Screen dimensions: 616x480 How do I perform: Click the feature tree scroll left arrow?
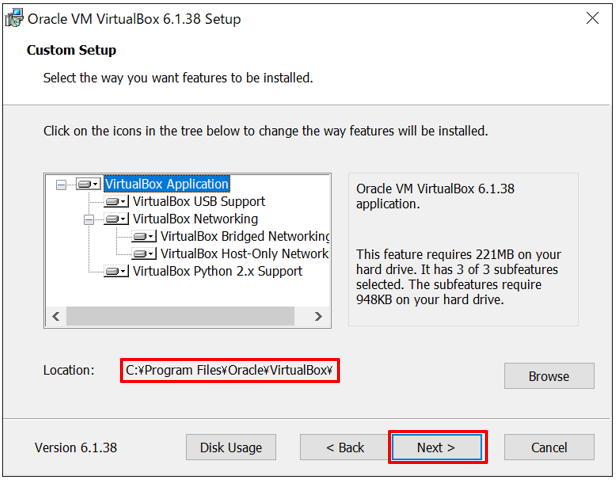pos(56,316)
